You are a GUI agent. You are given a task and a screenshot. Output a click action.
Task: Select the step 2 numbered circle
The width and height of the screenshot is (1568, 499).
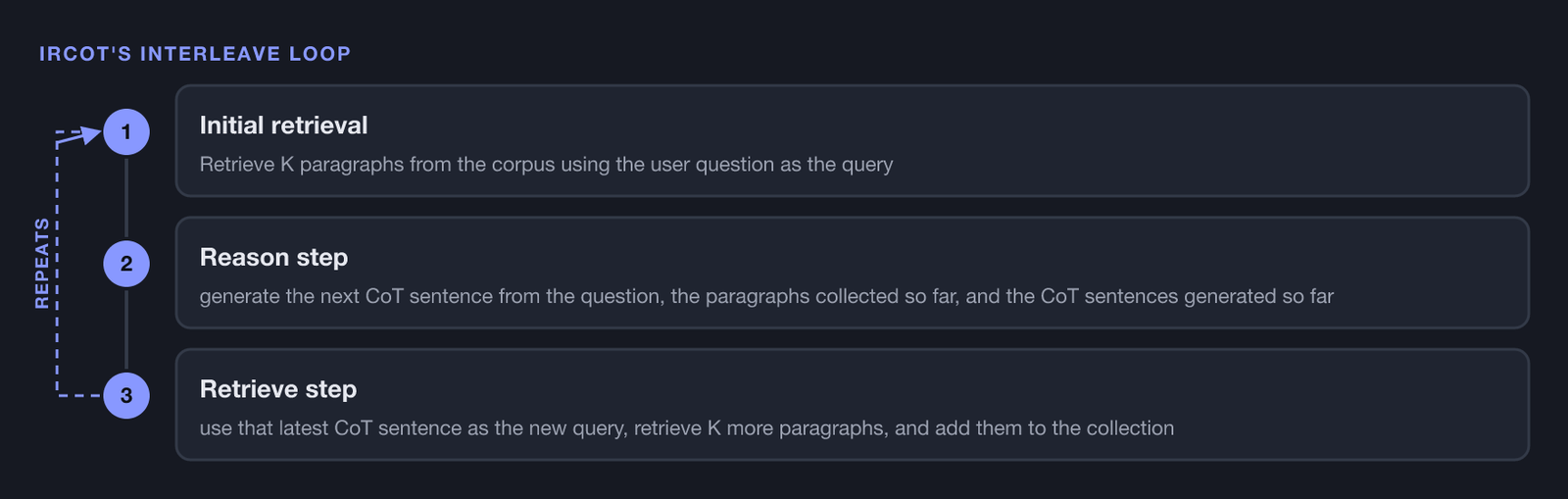(x=126, y=264)
